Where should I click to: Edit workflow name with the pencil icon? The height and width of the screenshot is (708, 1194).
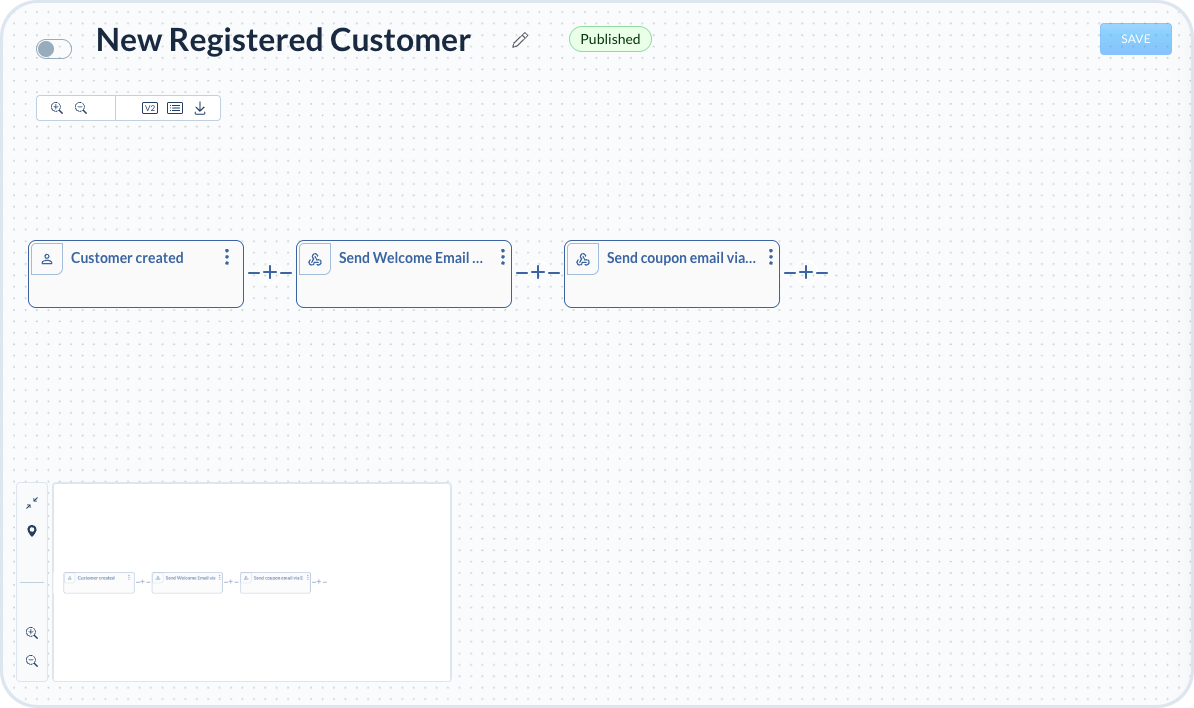pyautogui.click(x=520, y=40)
